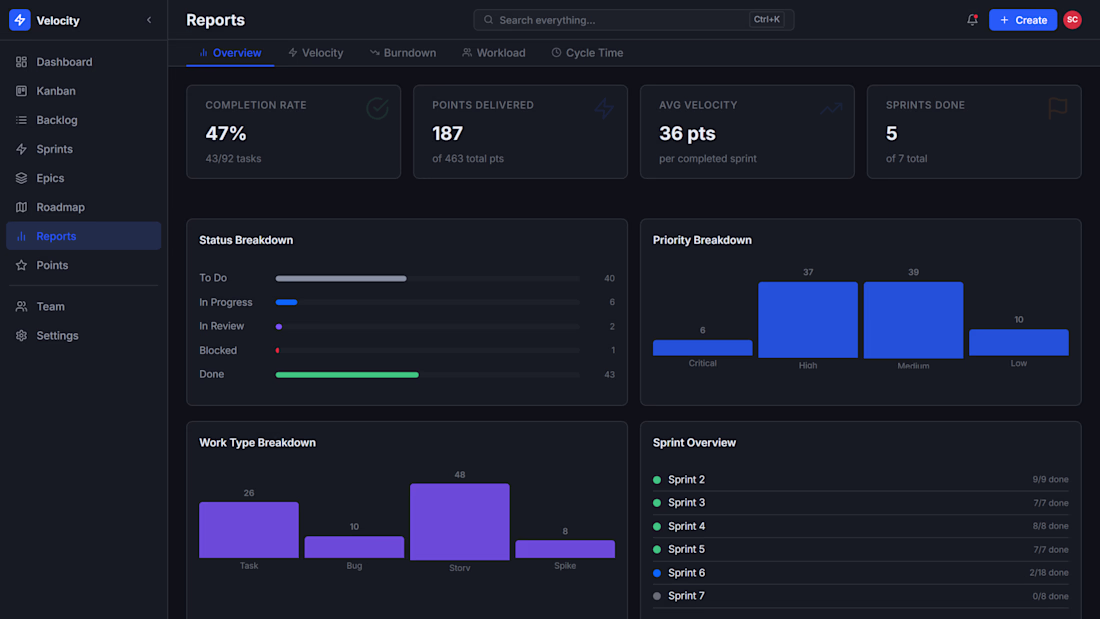Click the Done status progress bar
Screen dimensions: 1100x619
click(427, 375)
